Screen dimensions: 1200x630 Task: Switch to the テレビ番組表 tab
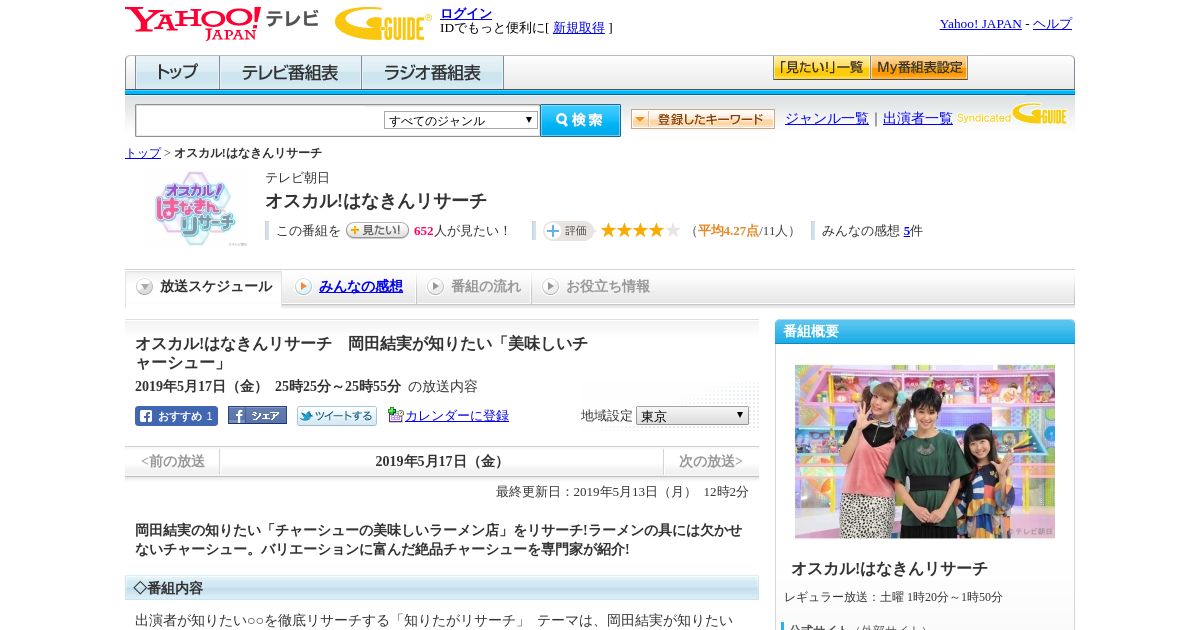[290, 73]
